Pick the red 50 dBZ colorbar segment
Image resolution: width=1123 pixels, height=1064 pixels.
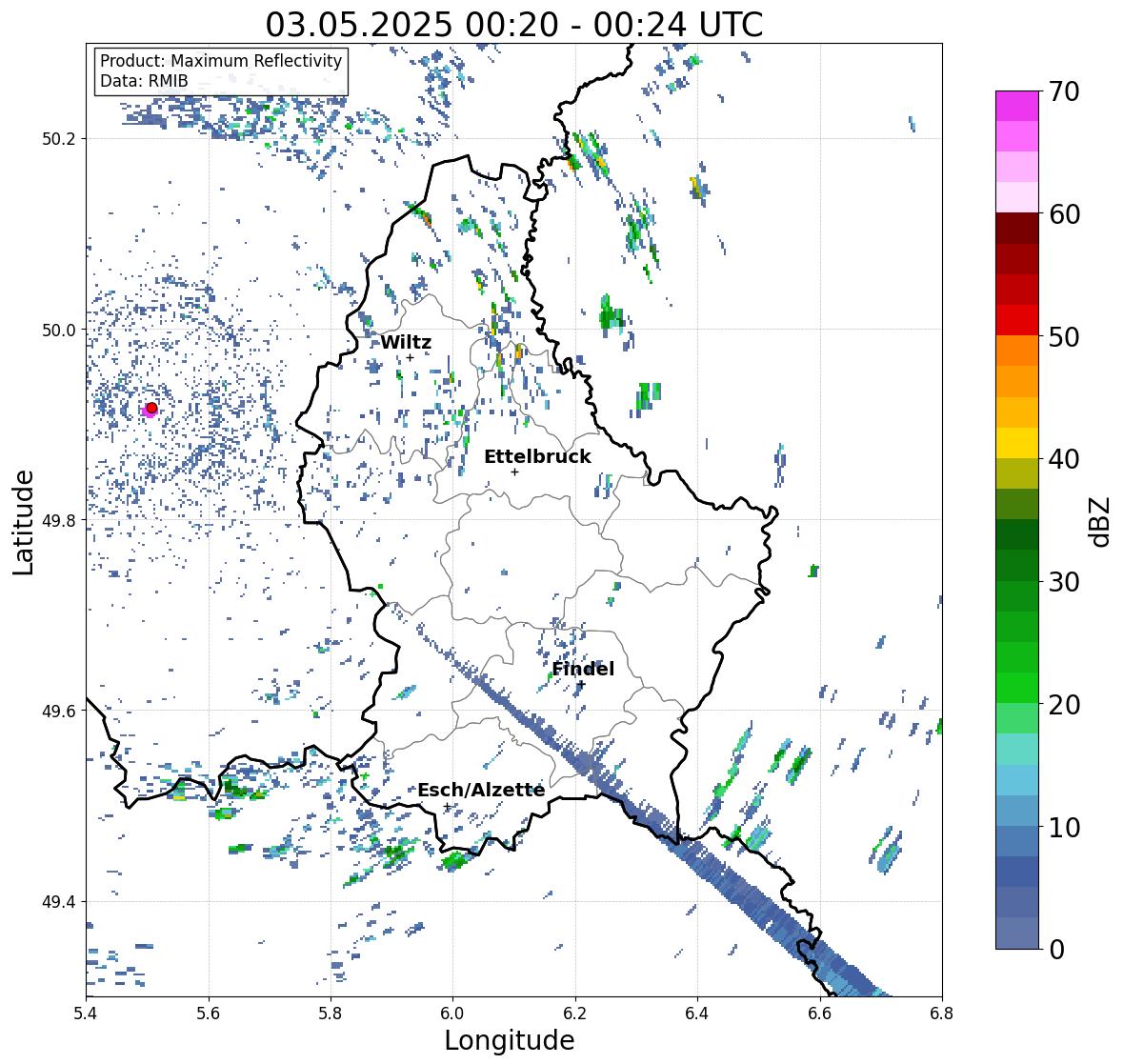click(1017, 320)
